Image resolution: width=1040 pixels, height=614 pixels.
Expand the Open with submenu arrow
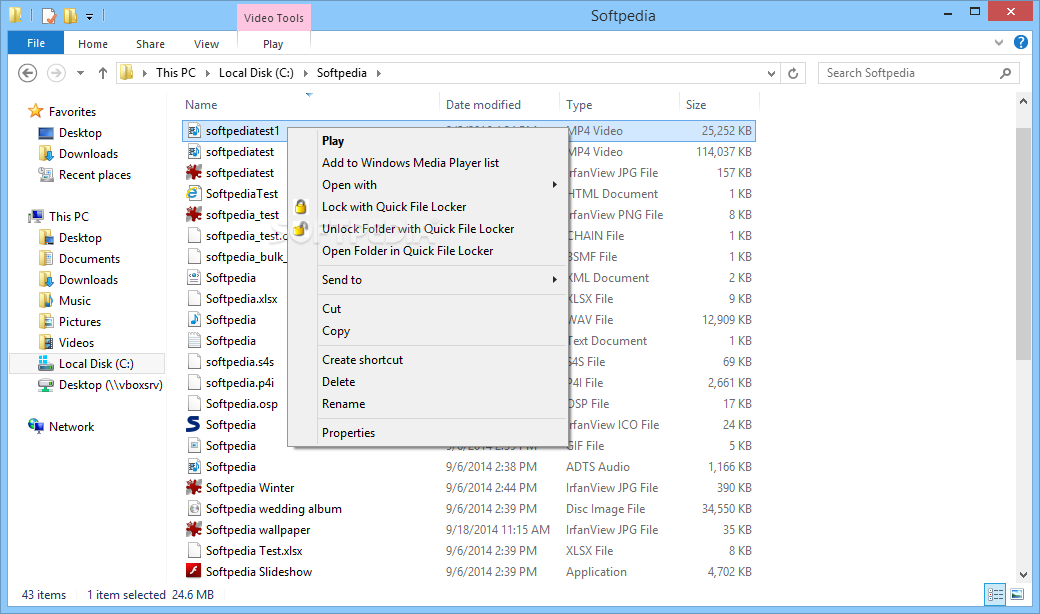554,184
